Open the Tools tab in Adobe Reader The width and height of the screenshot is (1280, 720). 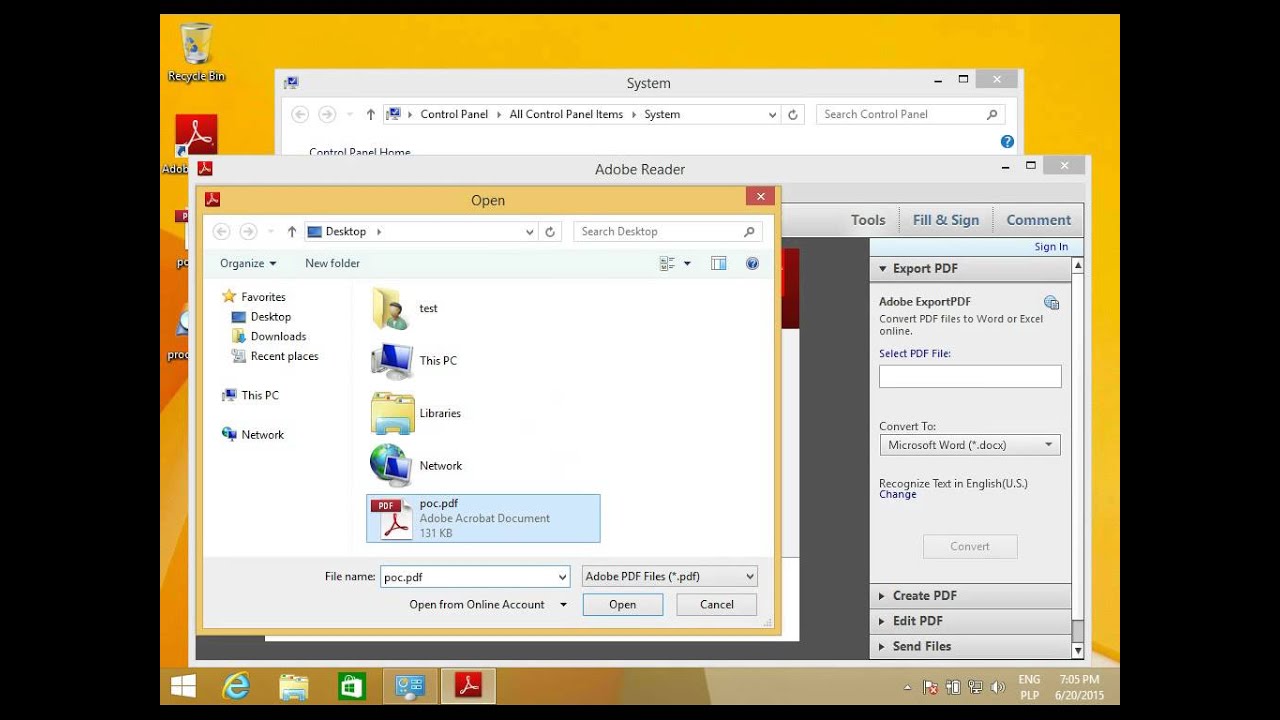[x=868, y=220]
